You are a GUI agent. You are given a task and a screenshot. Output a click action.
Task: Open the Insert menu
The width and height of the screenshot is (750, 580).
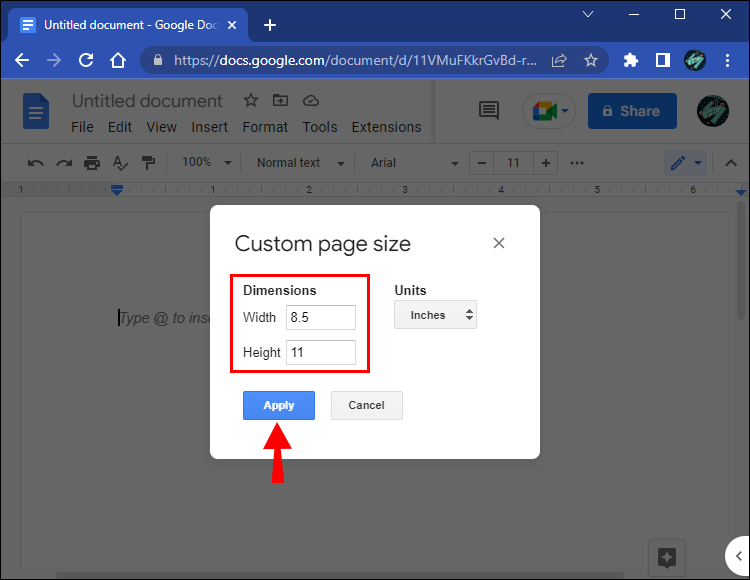tap(210, 127)
